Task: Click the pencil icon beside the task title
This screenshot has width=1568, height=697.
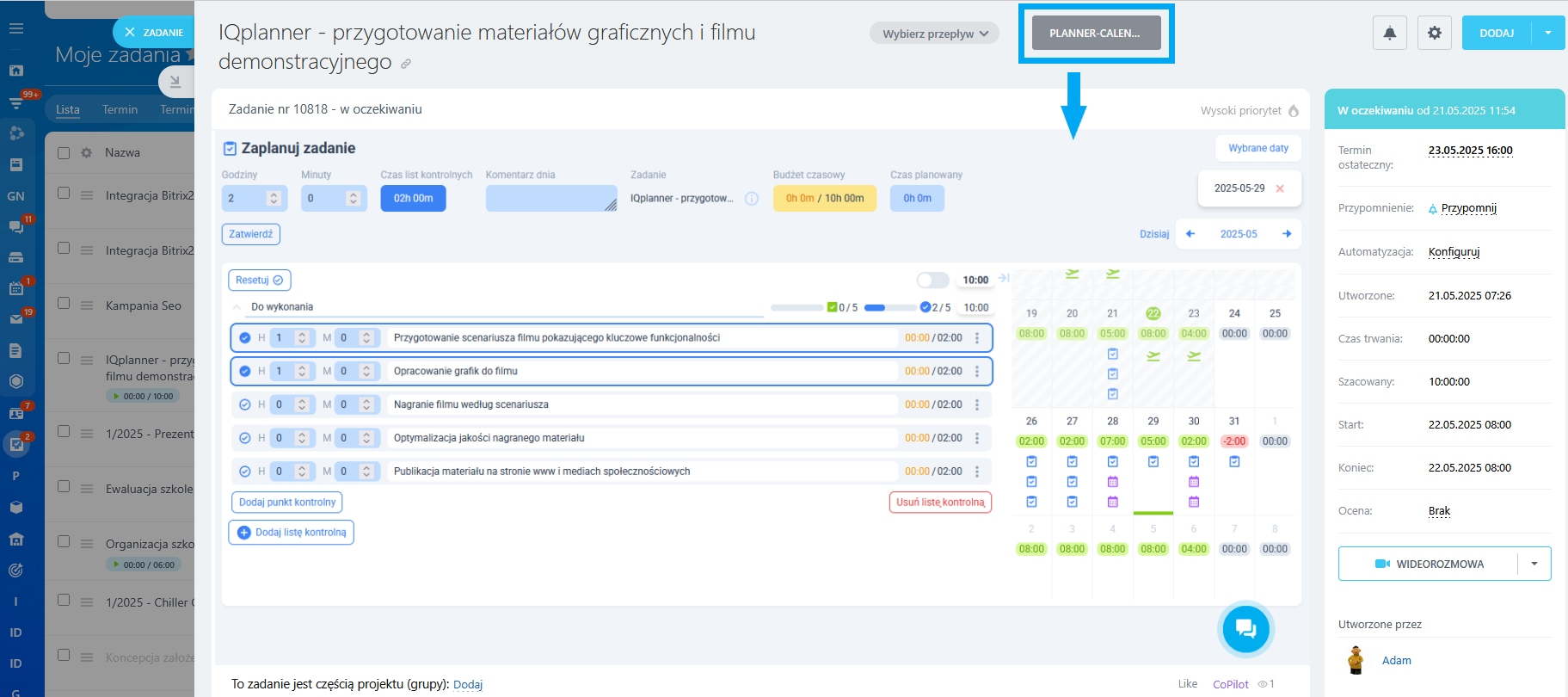Action: [406, 64]
